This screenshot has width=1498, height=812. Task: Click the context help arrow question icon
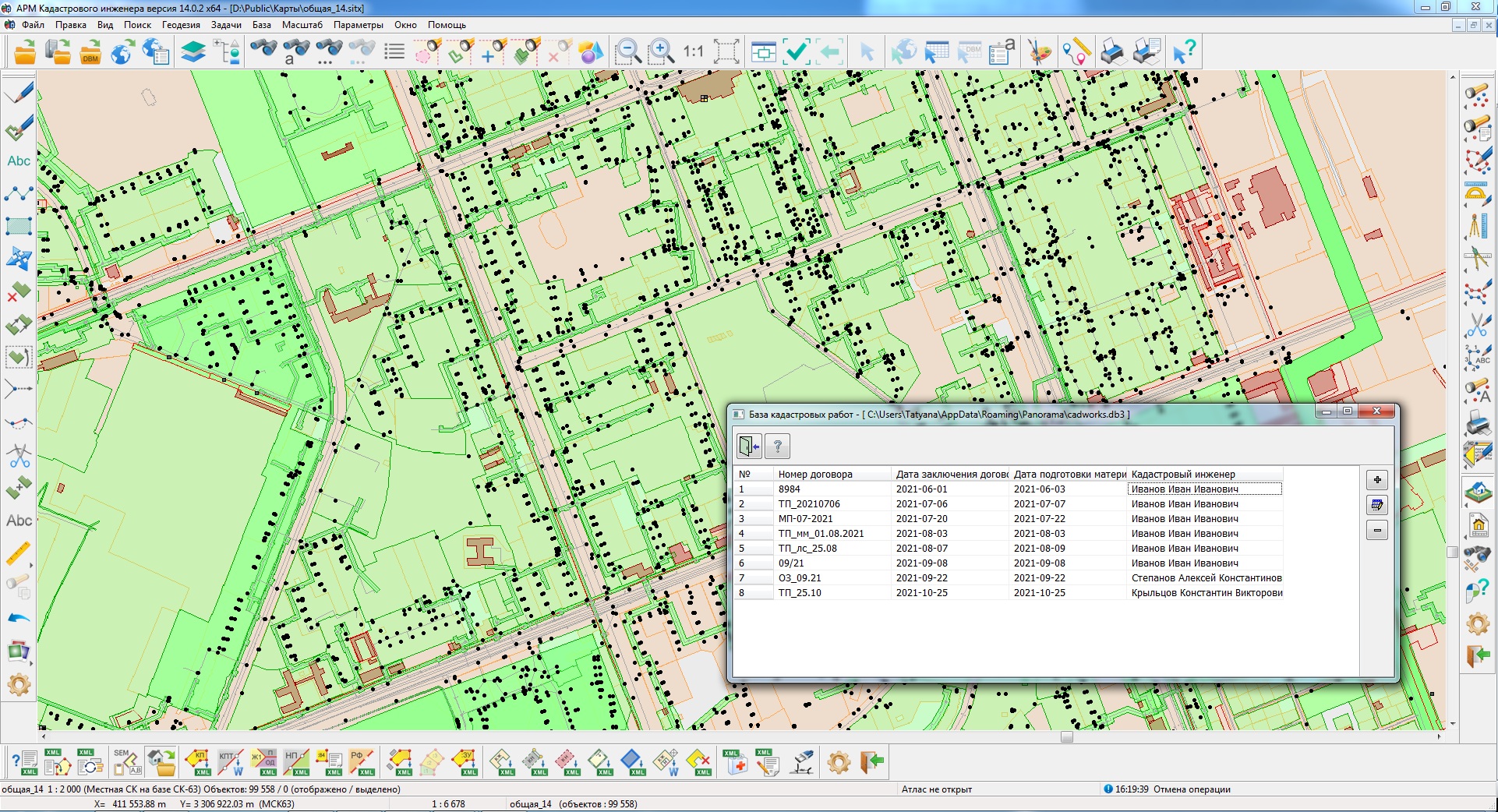(1184, 52)
